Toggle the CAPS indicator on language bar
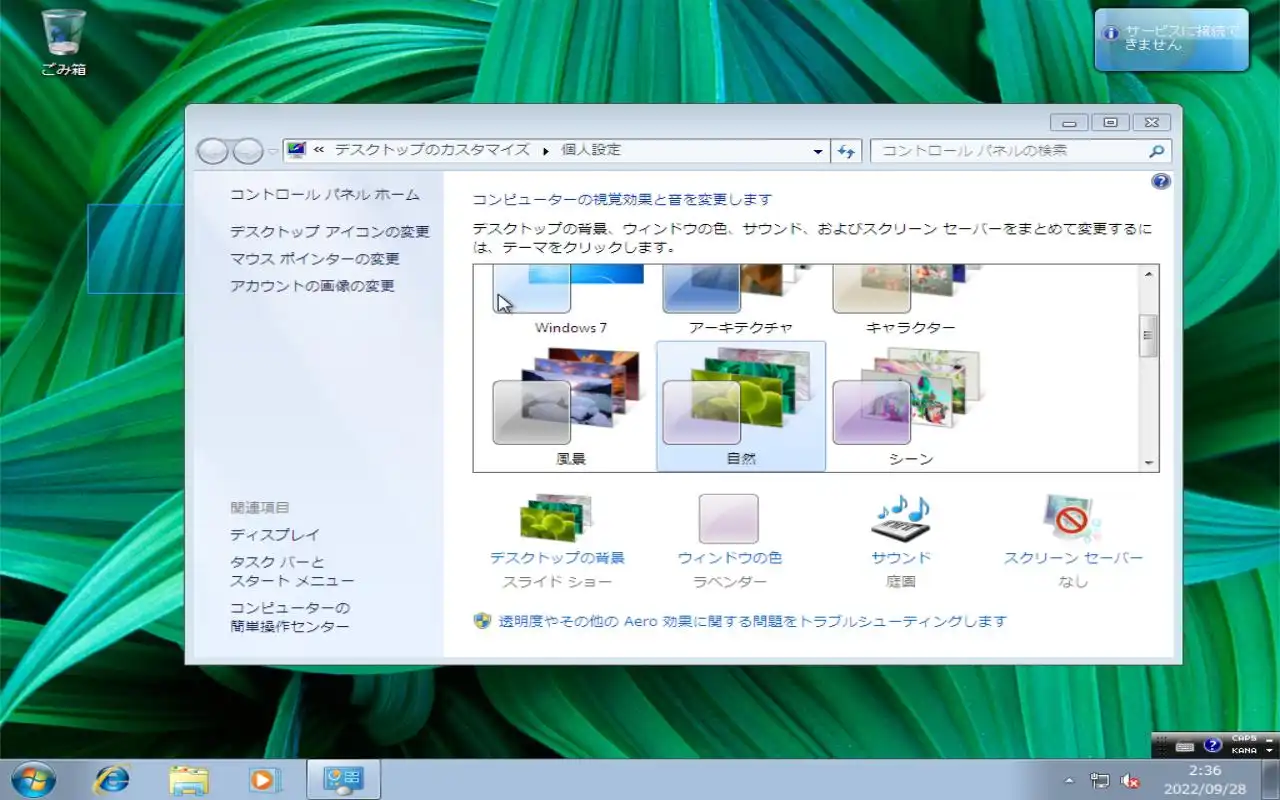1280x800 pixels. 1244,739
